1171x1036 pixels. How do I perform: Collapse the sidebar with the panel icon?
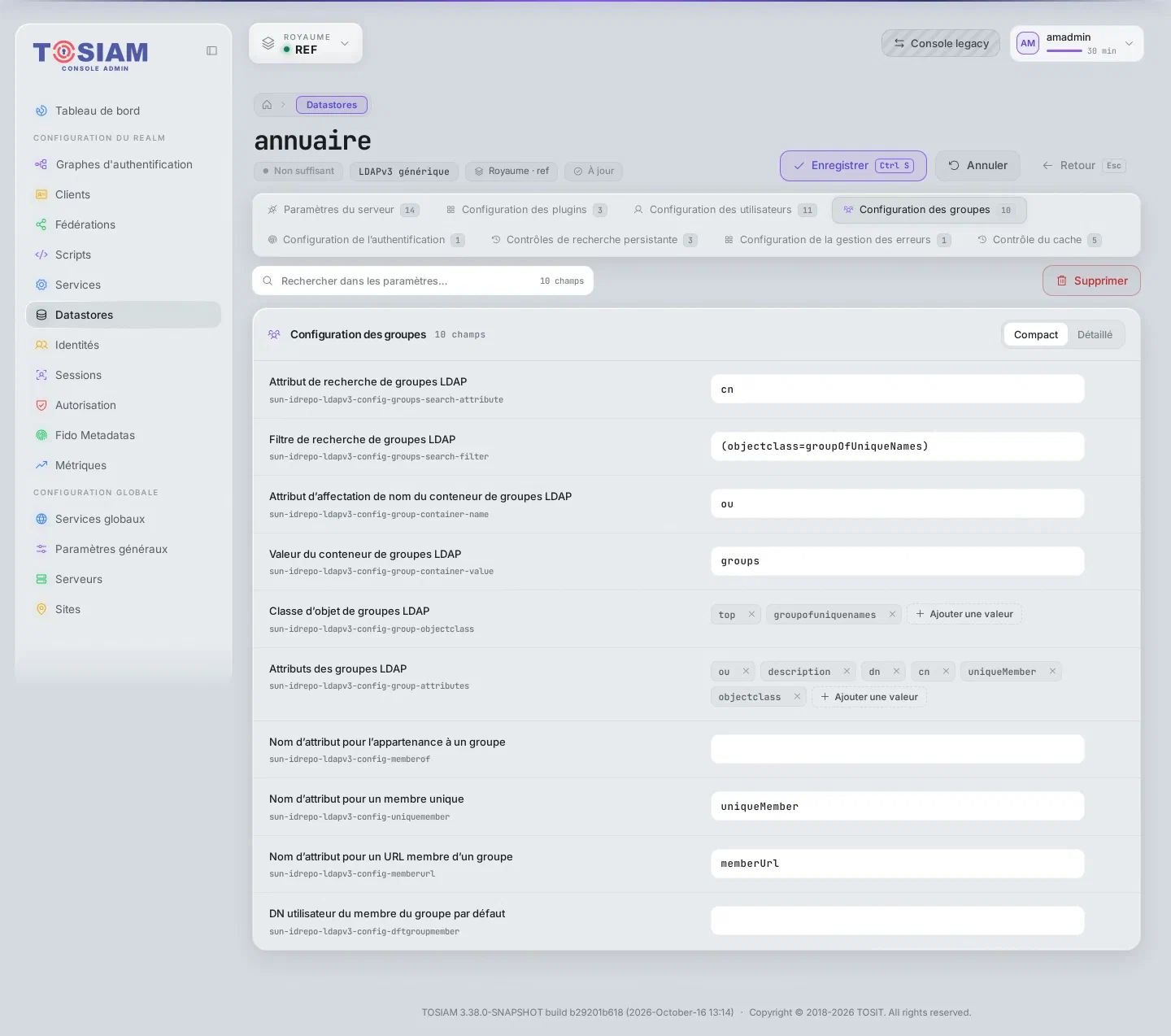click(x=211, y=50)
